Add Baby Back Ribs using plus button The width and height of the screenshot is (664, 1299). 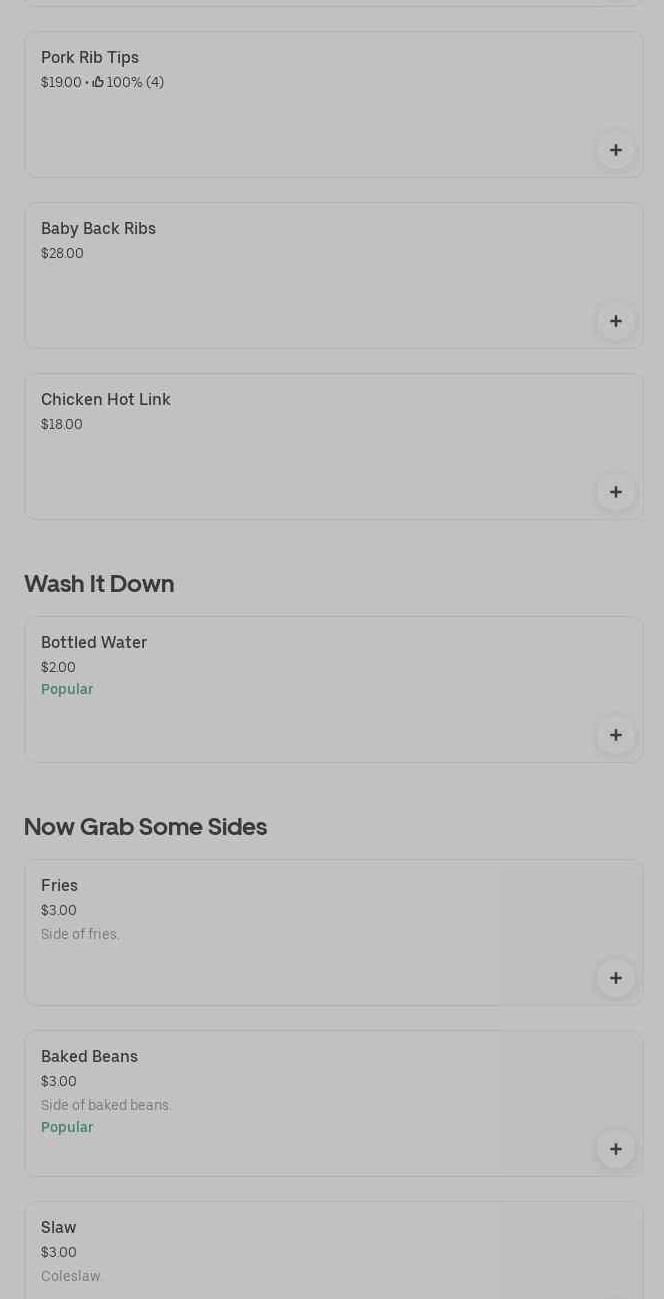point(615,321)
